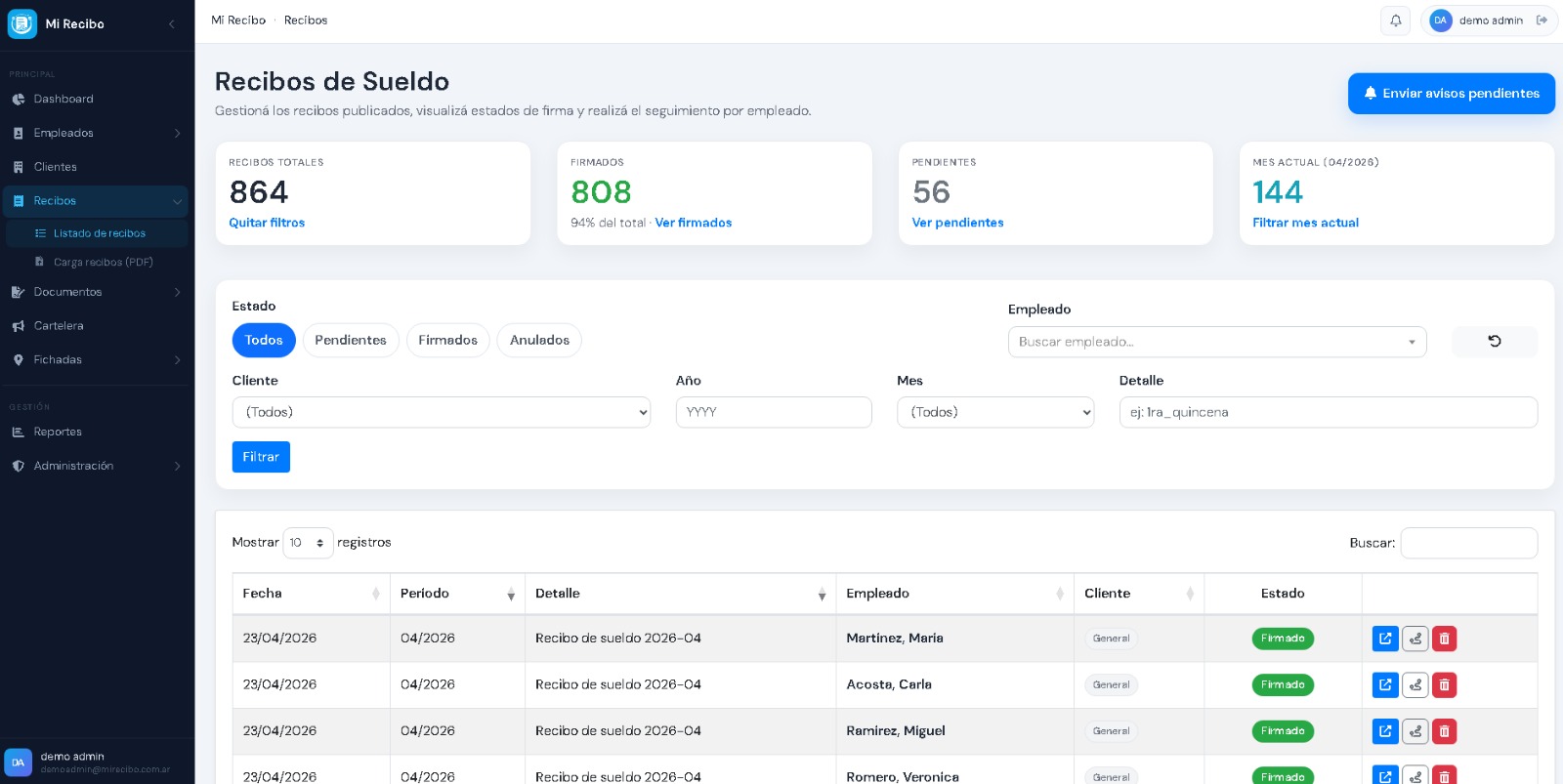
Task: Click the notification bell icon
Action: pos(1395,21)
